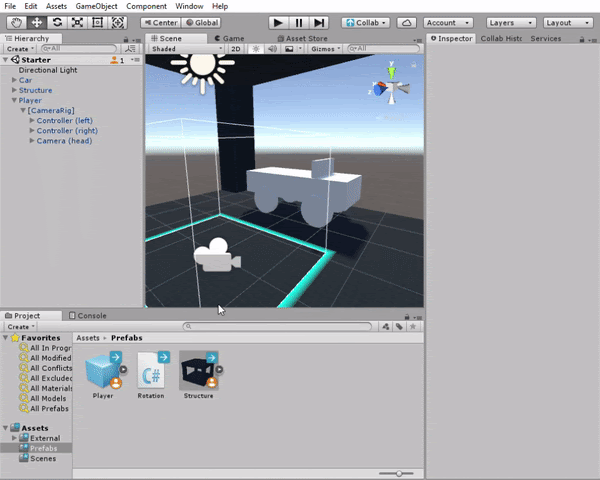Click Assets in the breadcrumb path
Screen dimensions: 600x480
88,338
